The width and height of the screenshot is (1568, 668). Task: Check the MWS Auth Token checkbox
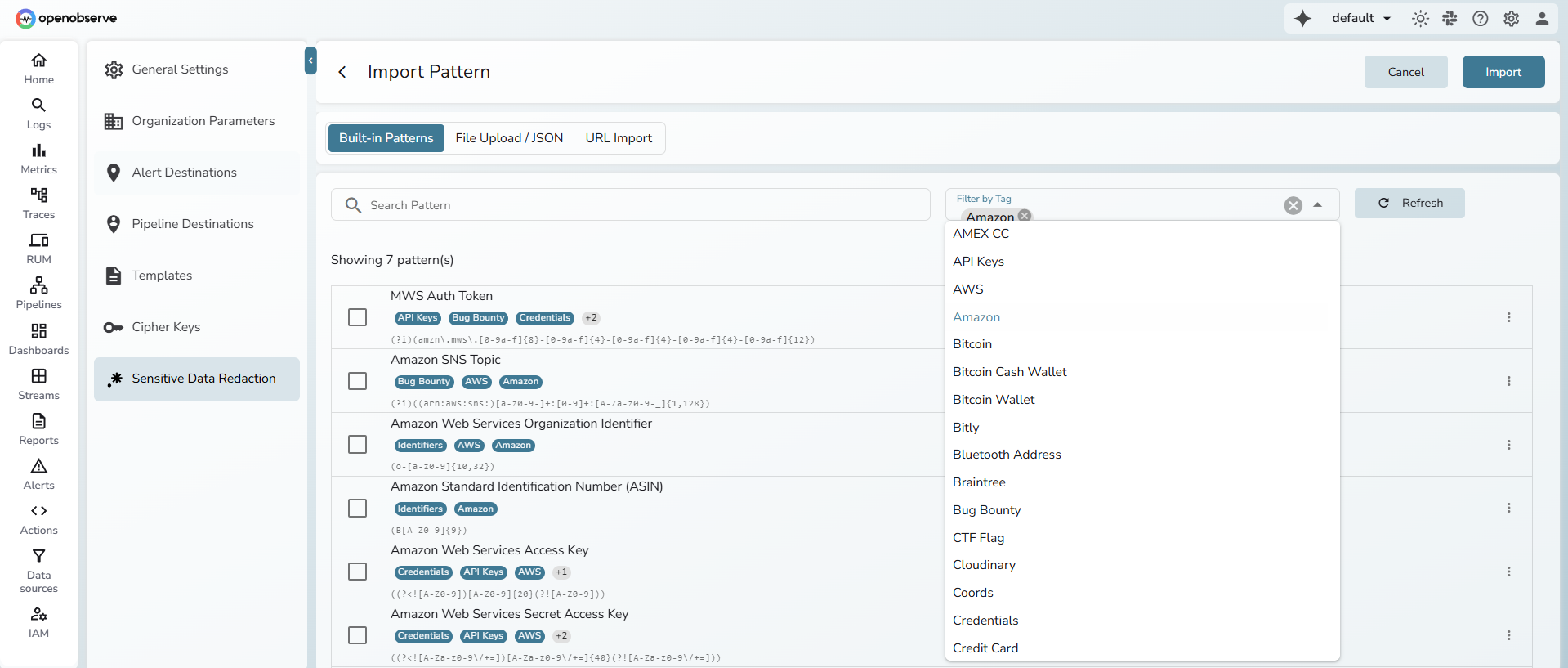tap(357, 317)
